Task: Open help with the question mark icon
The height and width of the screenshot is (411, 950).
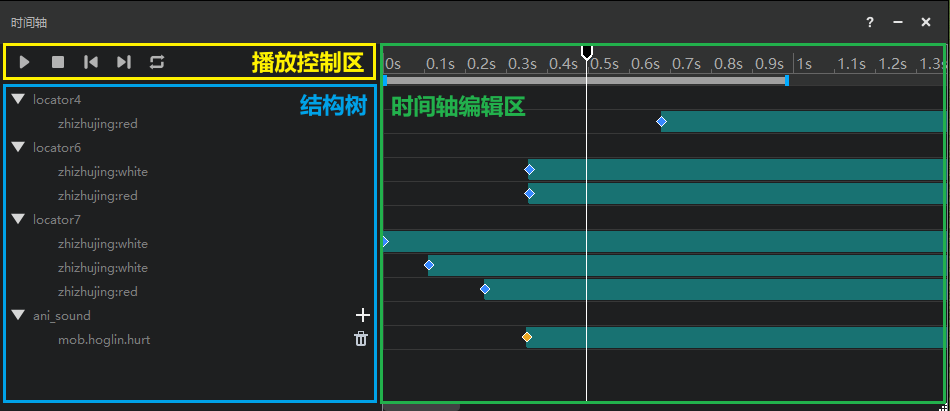Action: pos(870,22)
